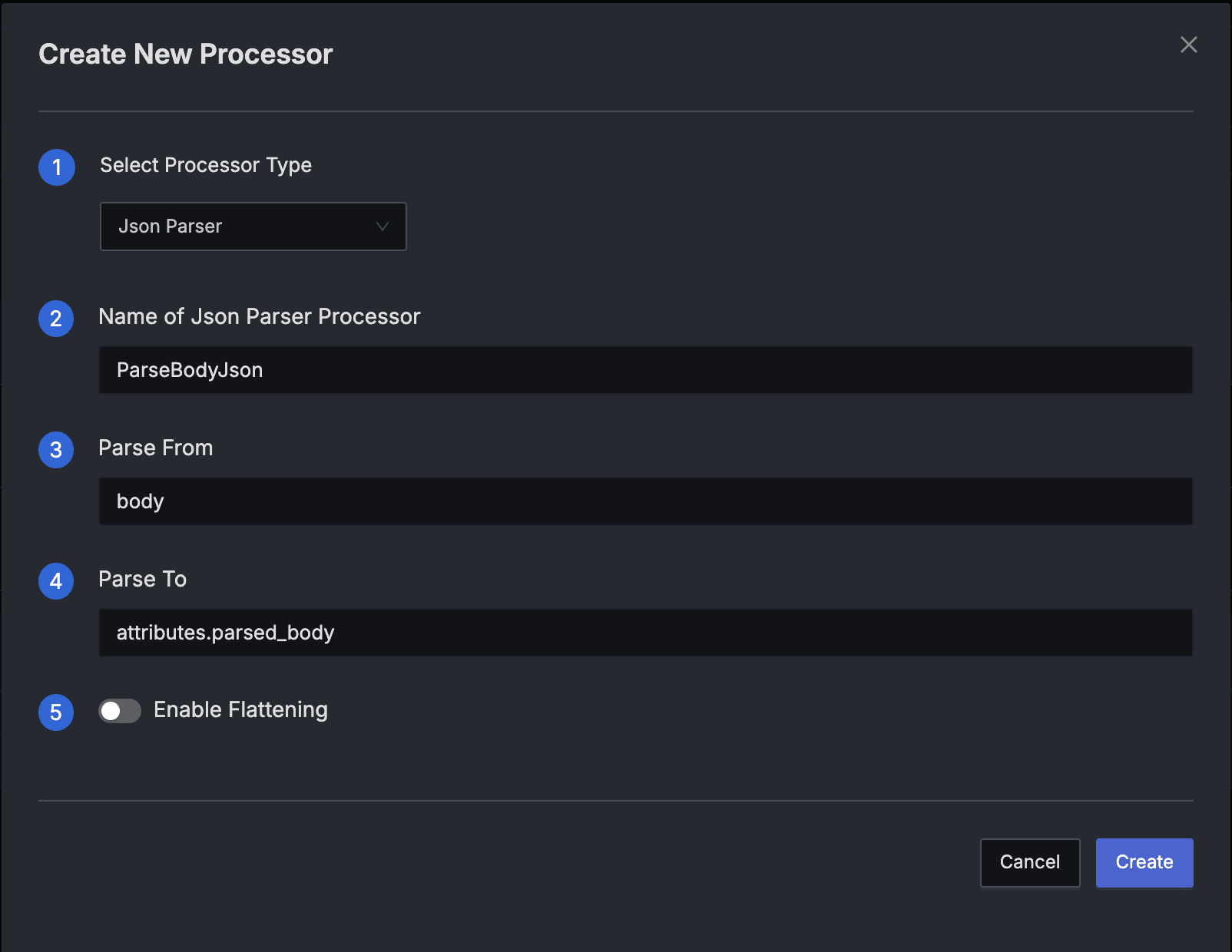This screenshot has height=952, width=1232.
Task: Close the Create New Processor dialog
Action: [x=1188, y=45]
